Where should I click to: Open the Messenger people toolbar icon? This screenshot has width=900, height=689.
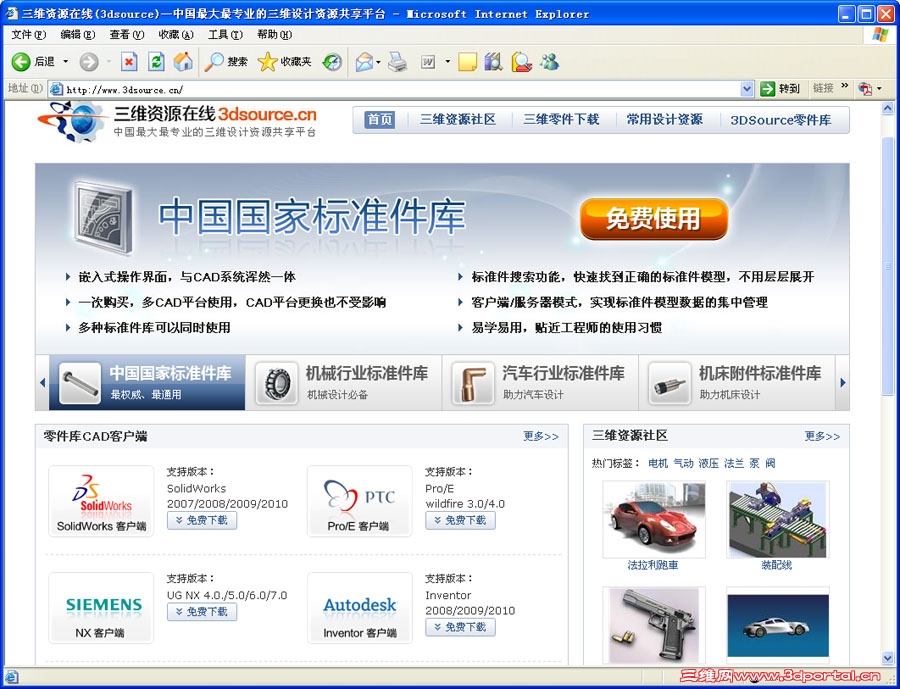(549, 61)
